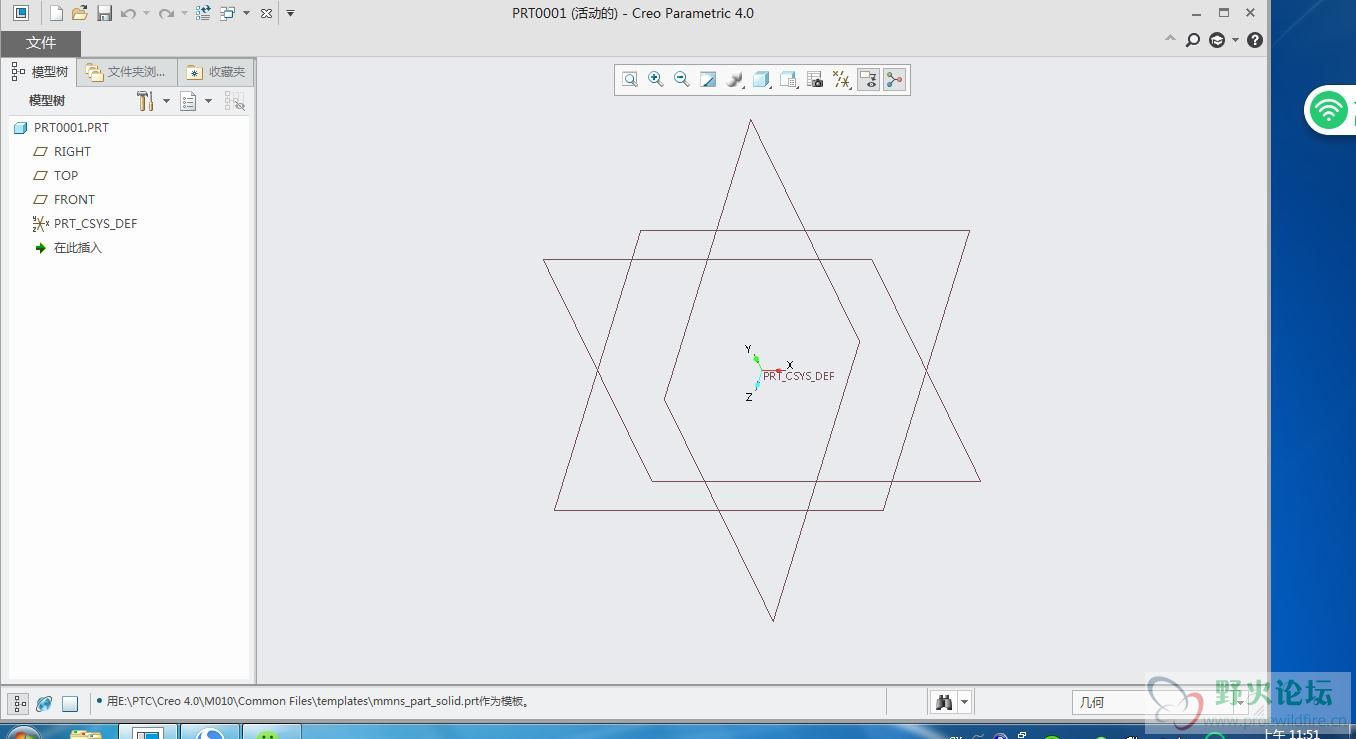Viewport: 1356px width, 739px height.
Task: Open the 文件 menu
Action: (x=40, y=43)
